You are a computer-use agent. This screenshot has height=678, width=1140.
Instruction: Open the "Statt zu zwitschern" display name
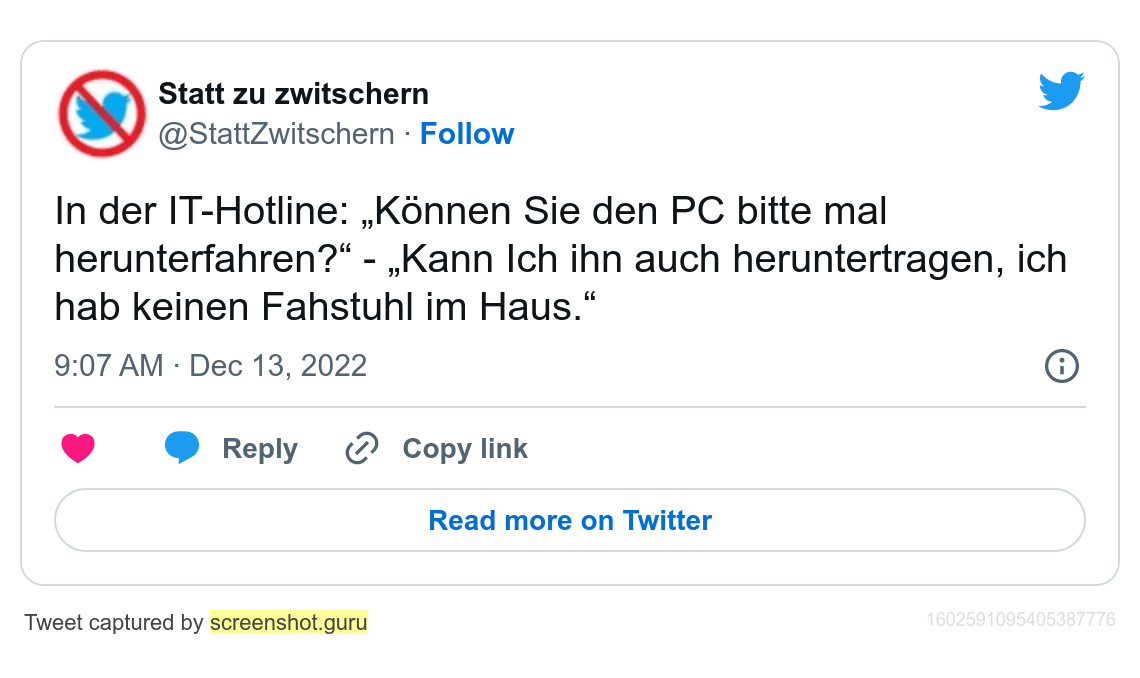tap(293, 94)
